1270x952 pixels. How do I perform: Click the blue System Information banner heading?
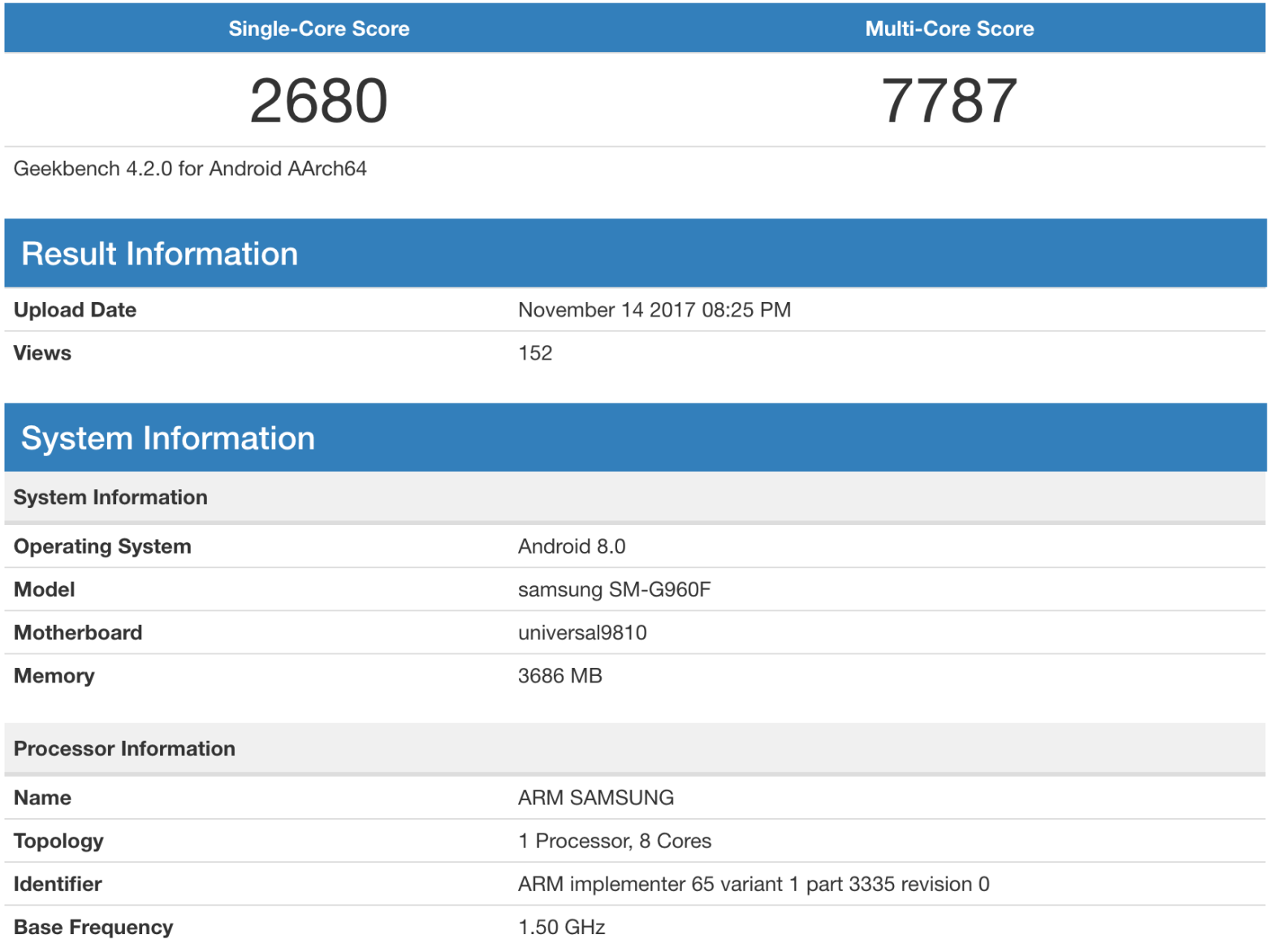168,438
